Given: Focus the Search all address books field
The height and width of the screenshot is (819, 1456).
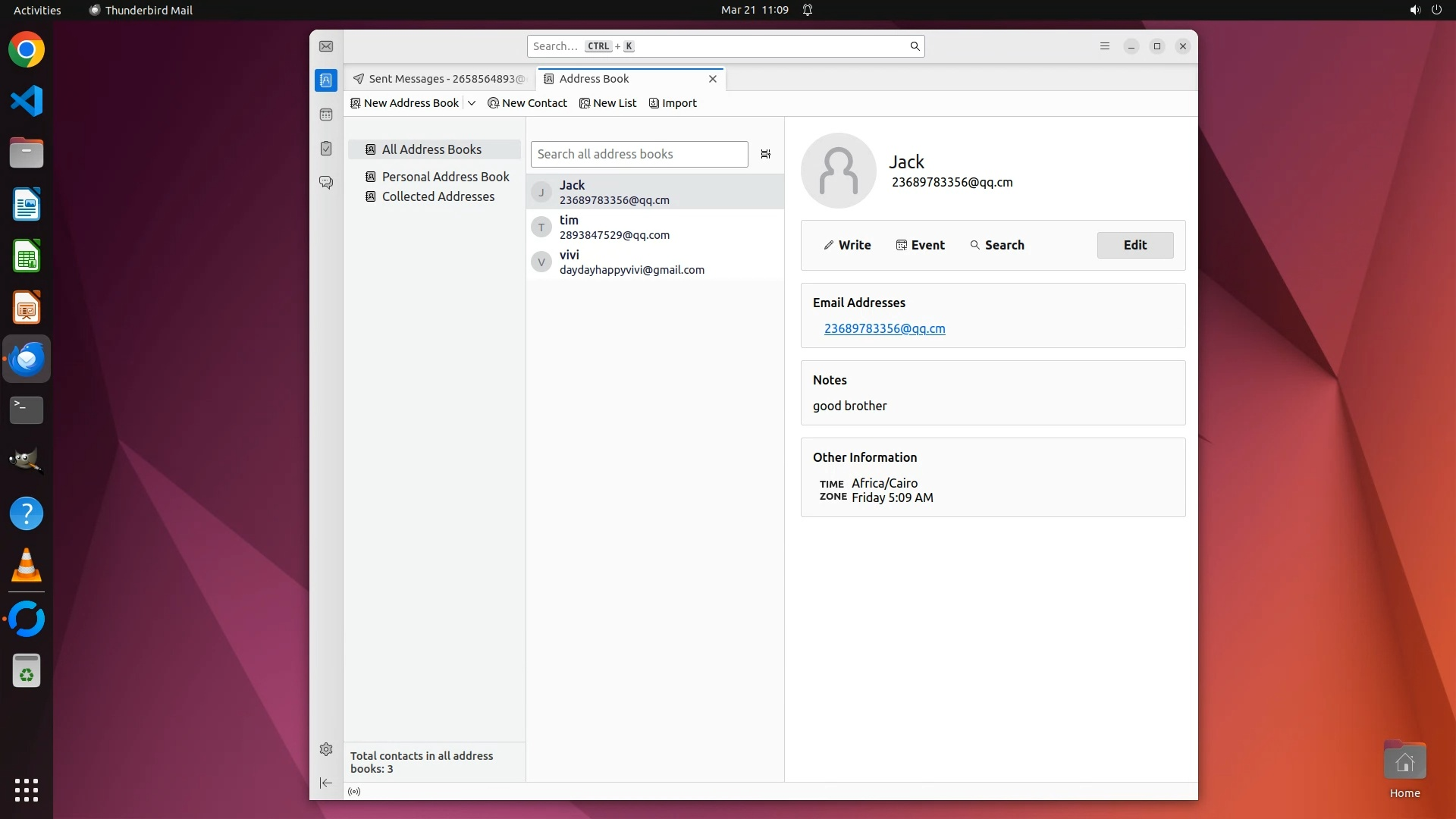Looking at the screenshot, I should [x=639, y=154].
